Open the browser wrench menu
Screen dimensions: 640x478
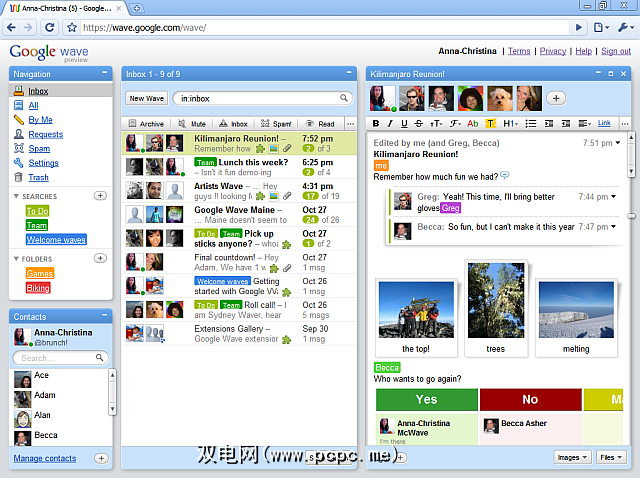(x=625, y=27)
